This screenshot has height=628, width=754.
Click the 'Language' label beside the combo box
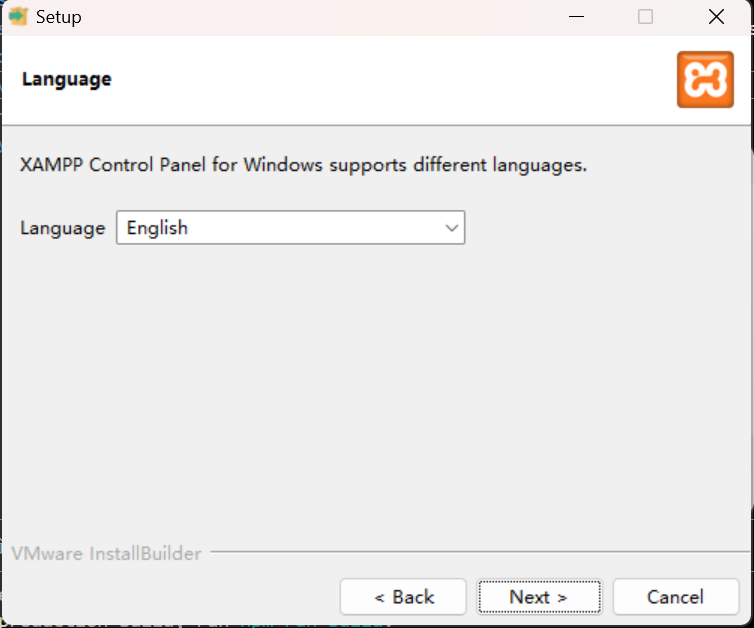pos(63,228)
